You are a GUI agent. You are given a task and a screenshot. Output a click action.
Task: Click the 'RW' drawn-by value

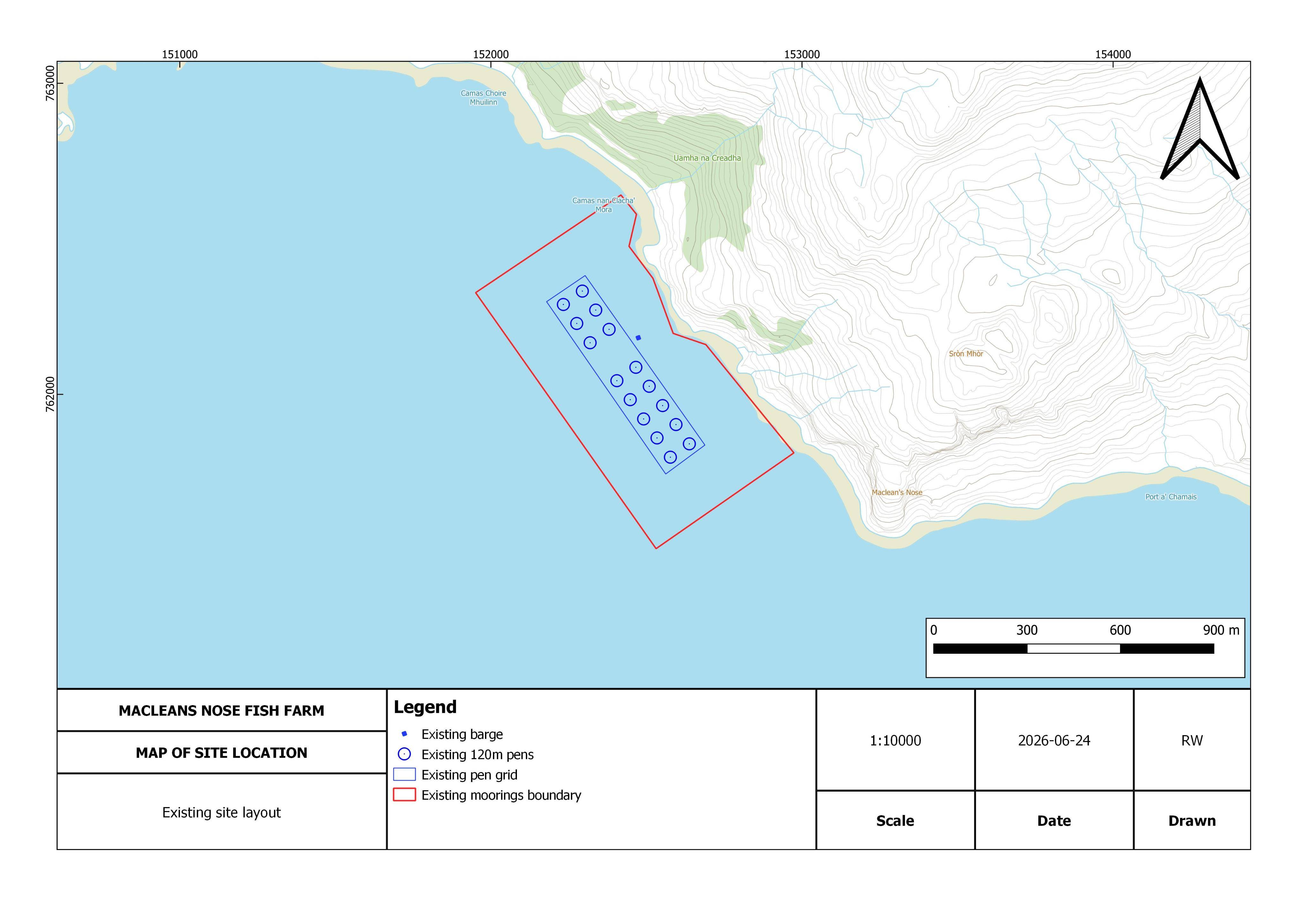(x=1192, y=740)
